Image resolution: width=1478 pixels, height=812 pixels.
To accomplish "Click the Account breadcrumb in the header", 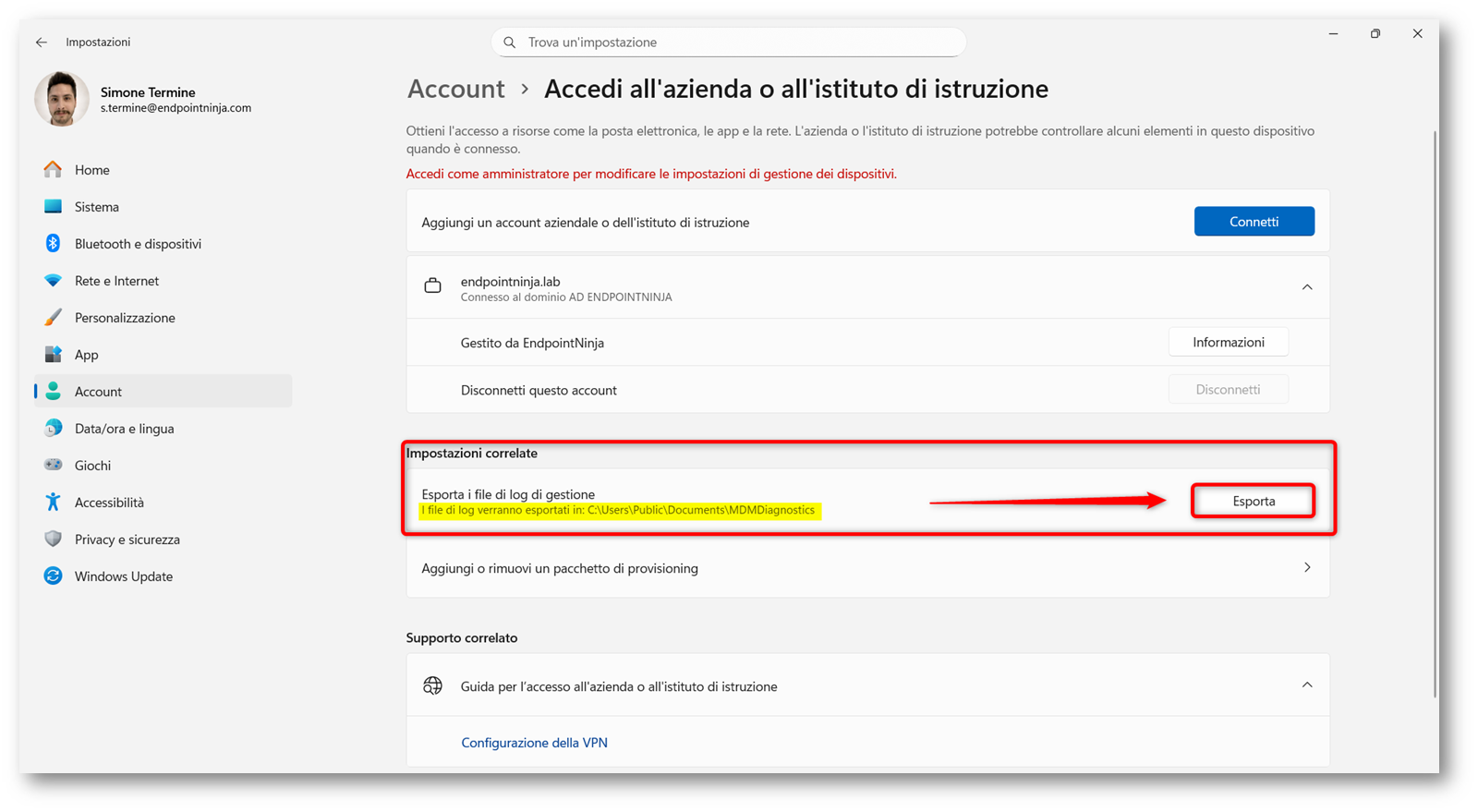I will [x=456, y=89].
